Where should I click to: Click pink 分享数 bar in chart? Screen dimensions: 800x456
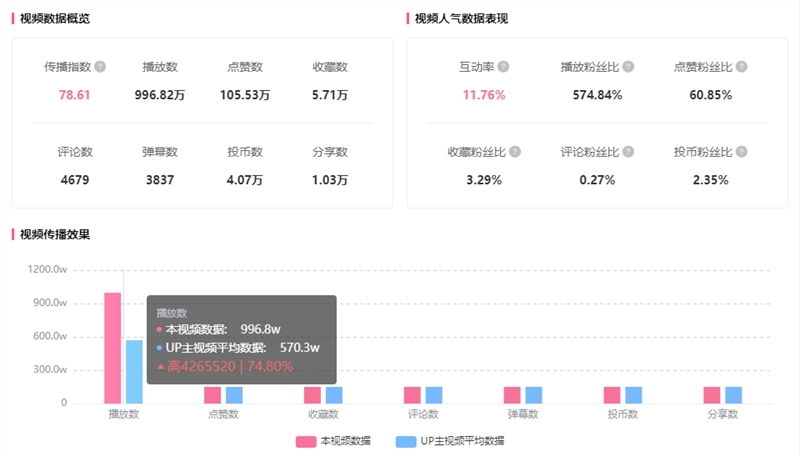click(x=712, y=395)
